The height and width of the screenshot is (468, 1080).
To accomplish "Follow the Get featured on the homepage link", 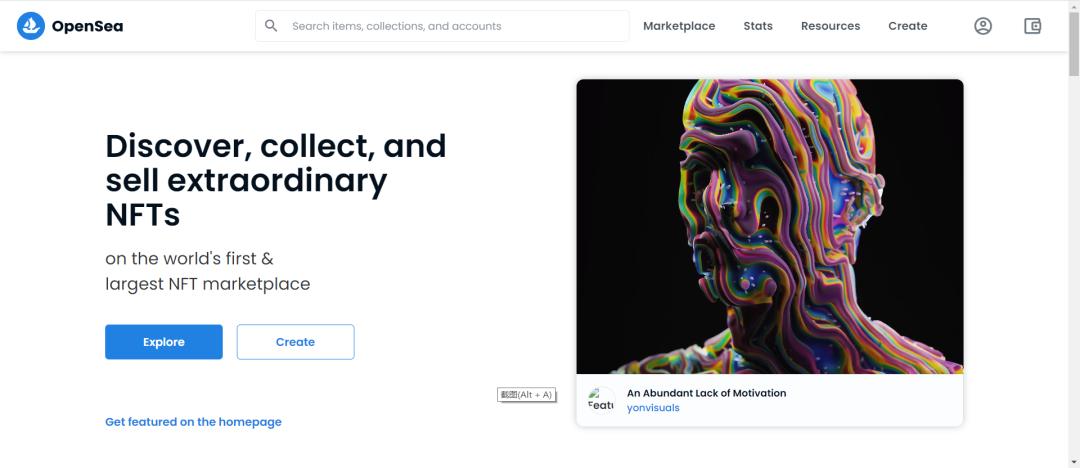I will click(x=193, y=422).
